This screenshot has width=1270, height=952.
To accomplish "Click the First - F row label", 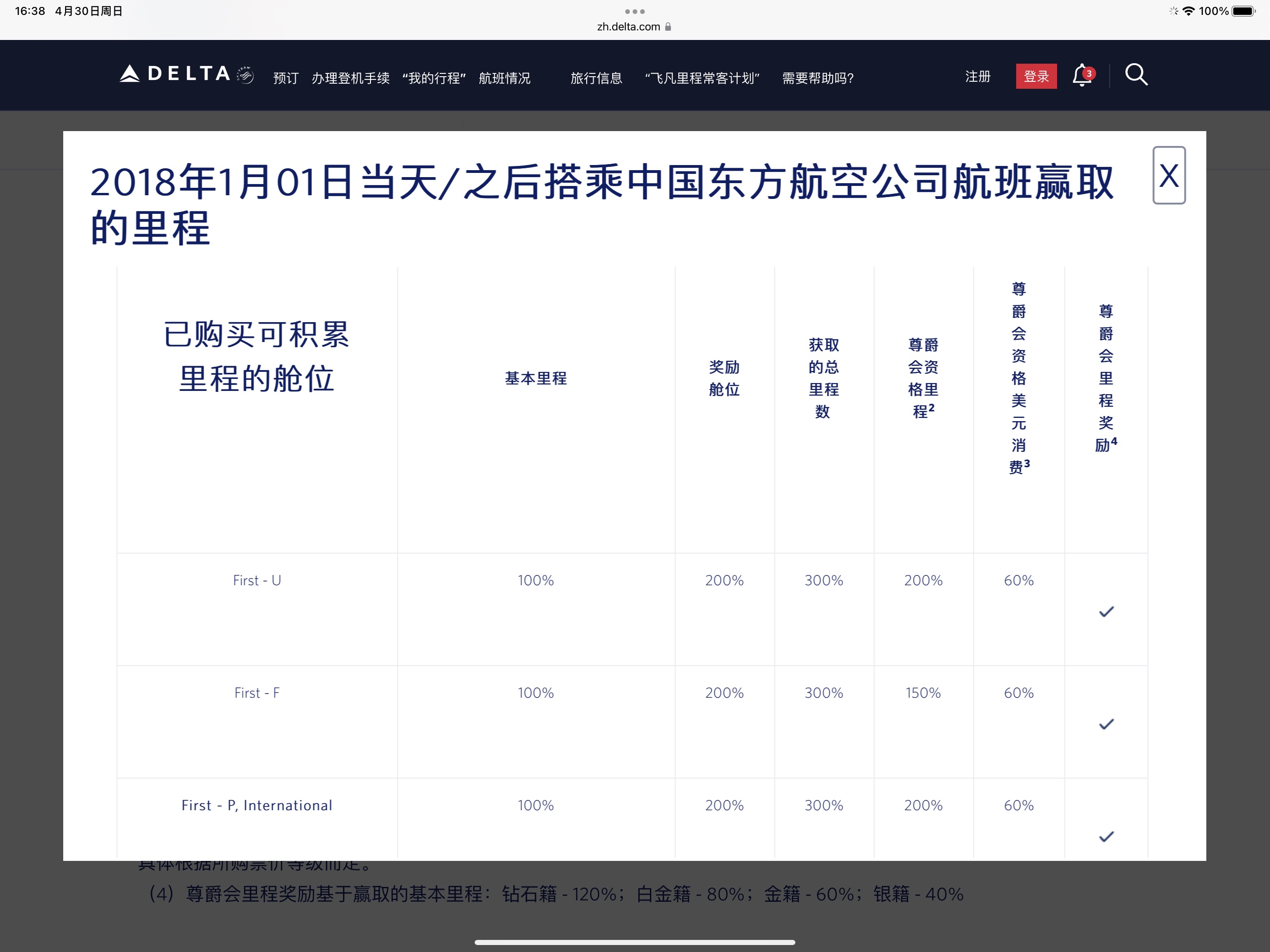I will point(257,693).
